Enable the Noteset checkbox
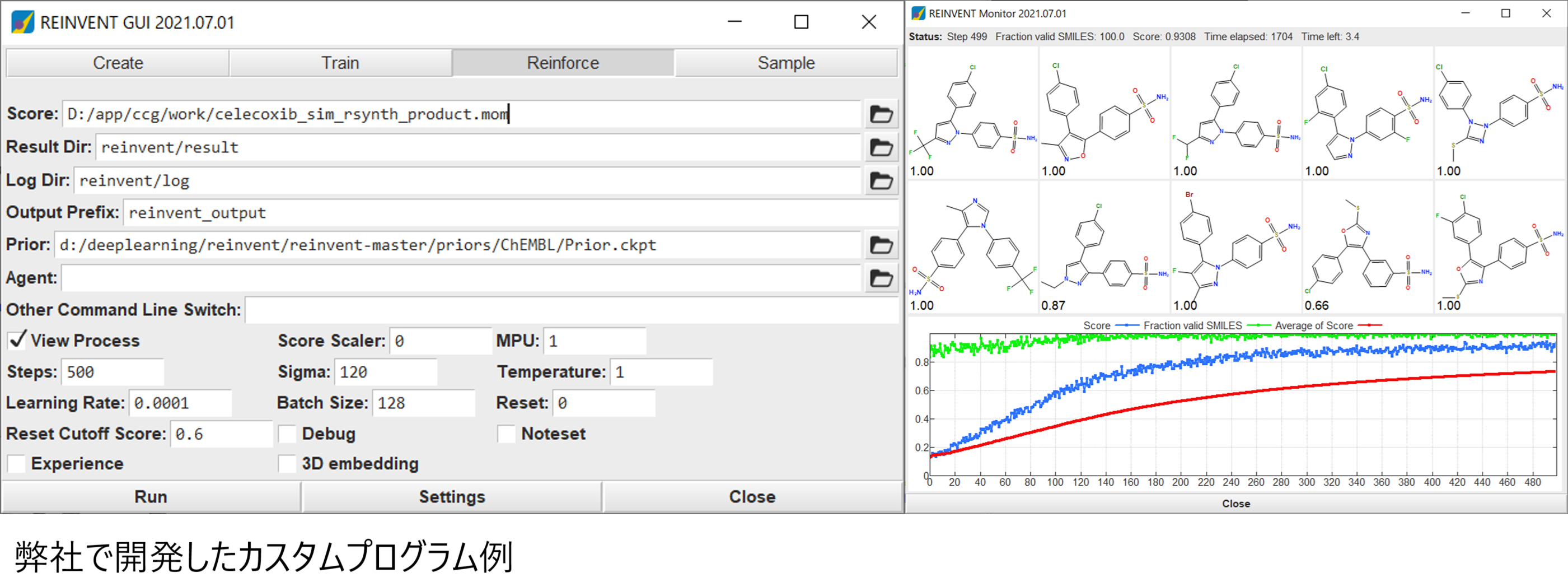 506,434
